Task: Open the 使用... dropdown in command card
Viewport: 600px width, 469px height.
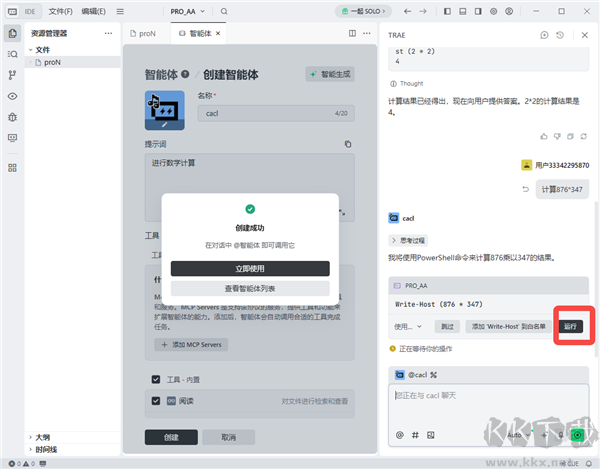Action: click(x=408, y=326)
